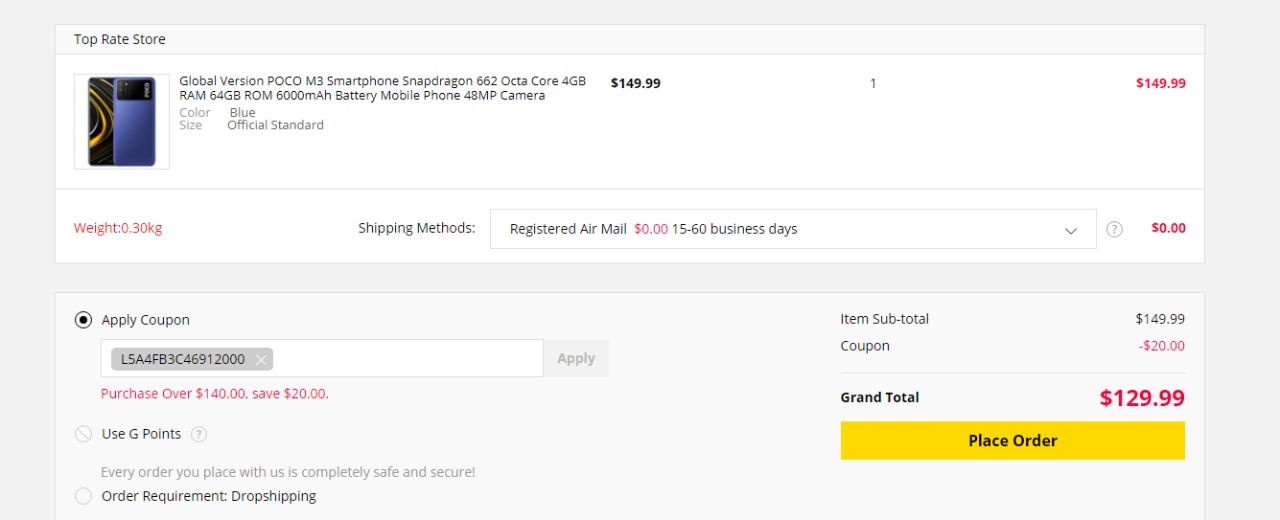This screenshot has width=1280, height=520.
Task: Select the Apply Coupon radio option
Action: pyautogui.click(x=84, y=320)
